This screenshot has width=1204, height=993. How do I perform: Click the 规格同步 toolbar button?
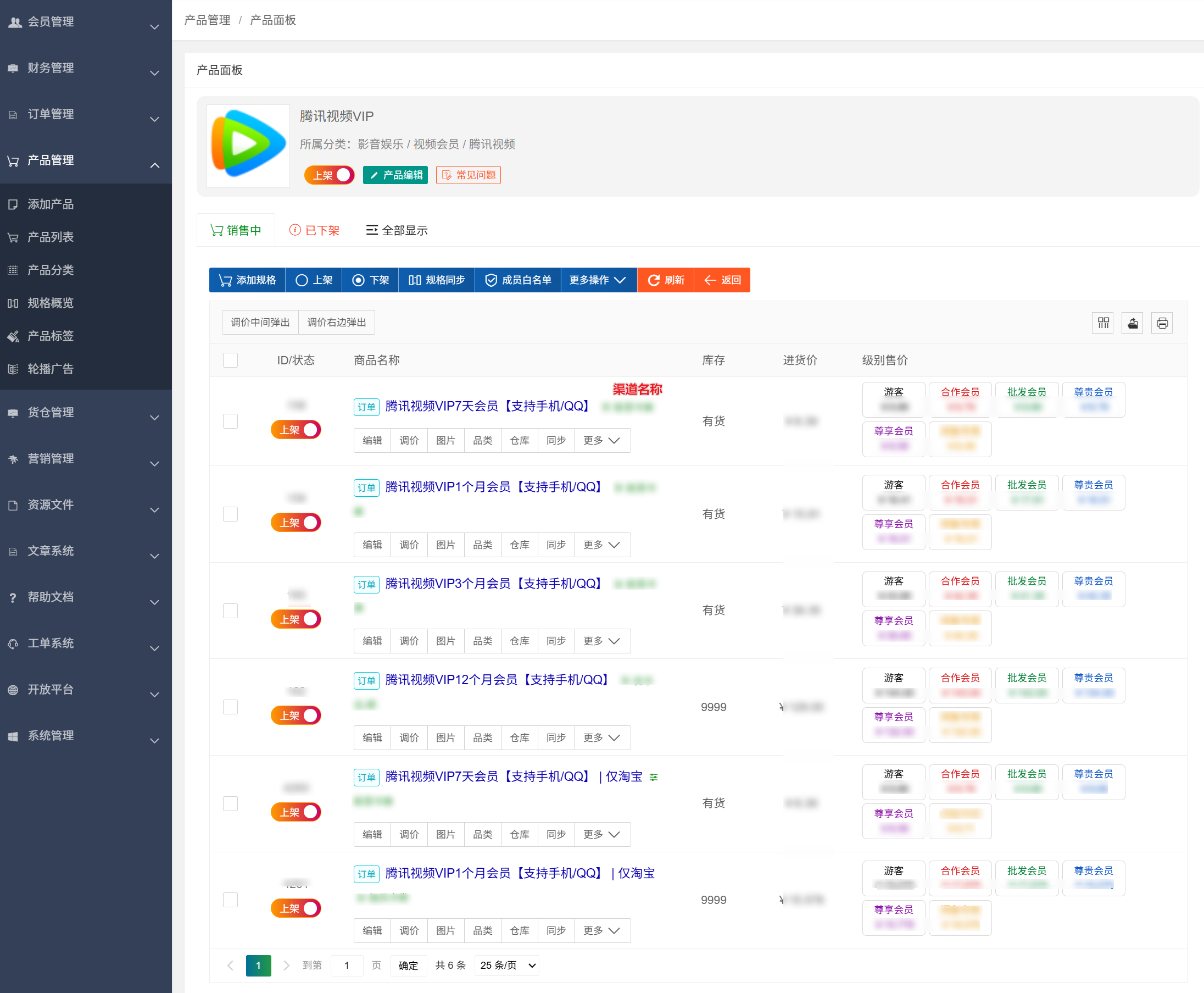pyautogui.click(x=437, y=280)
